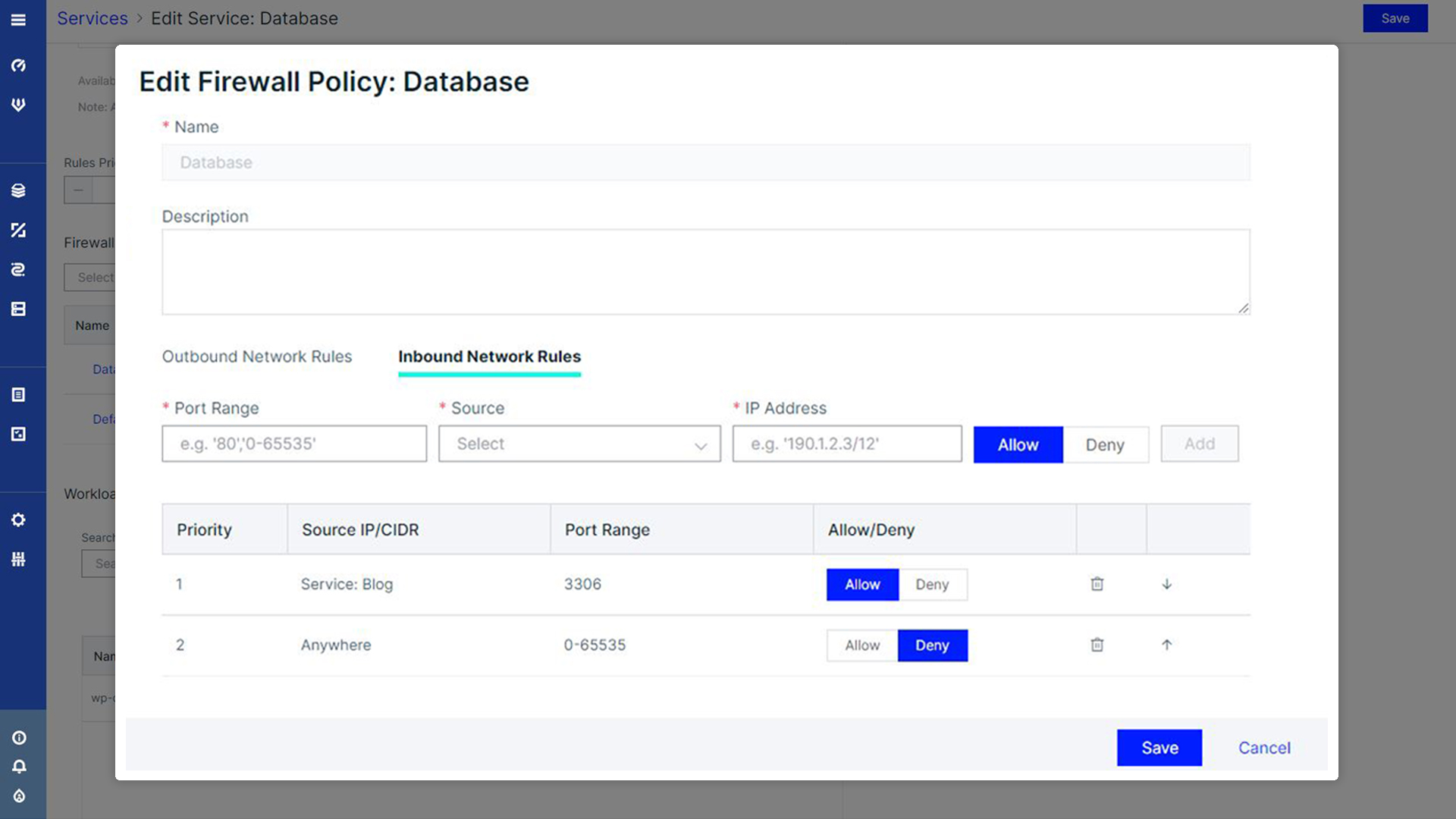This screenshot has width=1456, height=819.
Task: Click the Port Range input field
Action: [x=294, y=443]
